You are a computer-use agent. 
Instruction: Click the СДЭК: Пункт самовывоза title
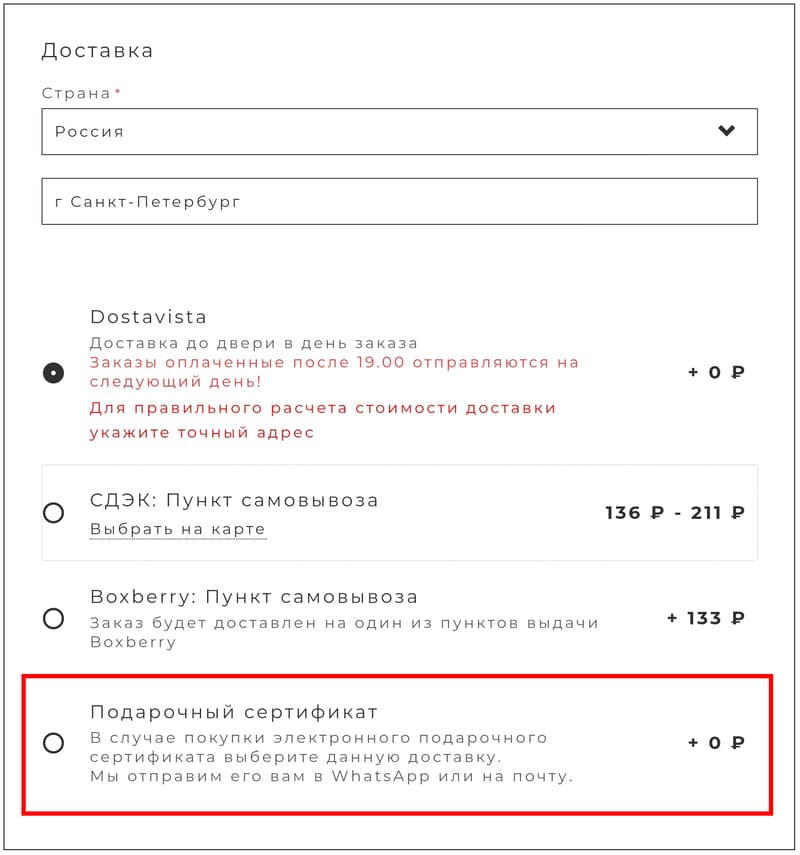(234, 500)
